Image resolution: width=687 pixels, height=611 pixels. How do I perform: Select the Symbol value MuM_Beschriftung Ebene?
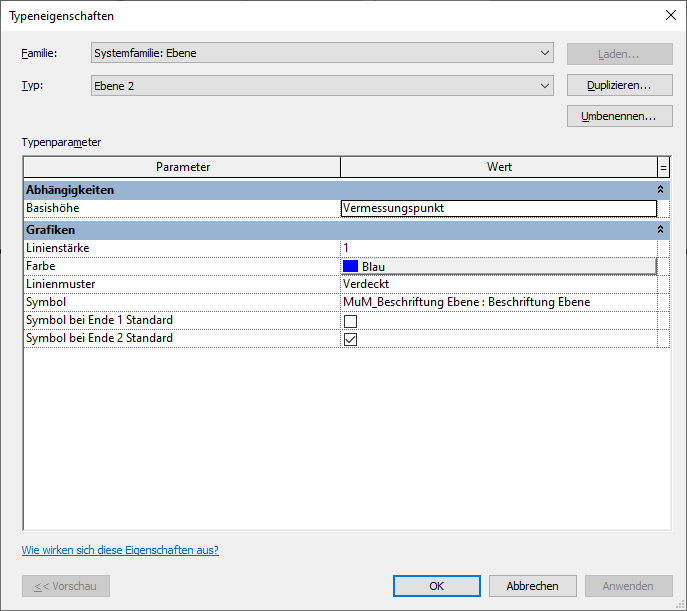pyautogui.click(x=499, y=302)
